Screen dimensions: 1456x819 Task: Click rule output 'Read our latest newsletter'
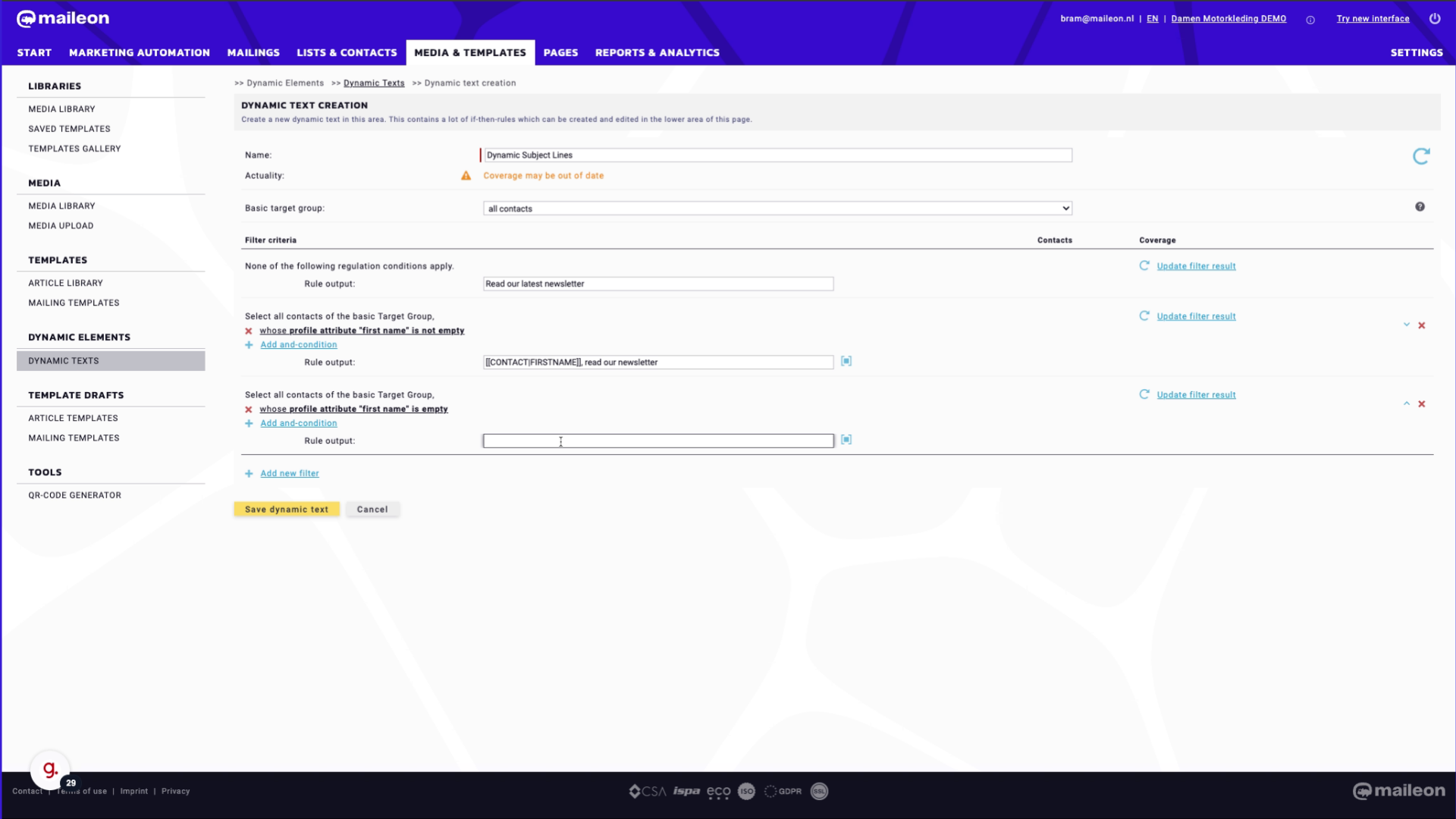point(658,284)
